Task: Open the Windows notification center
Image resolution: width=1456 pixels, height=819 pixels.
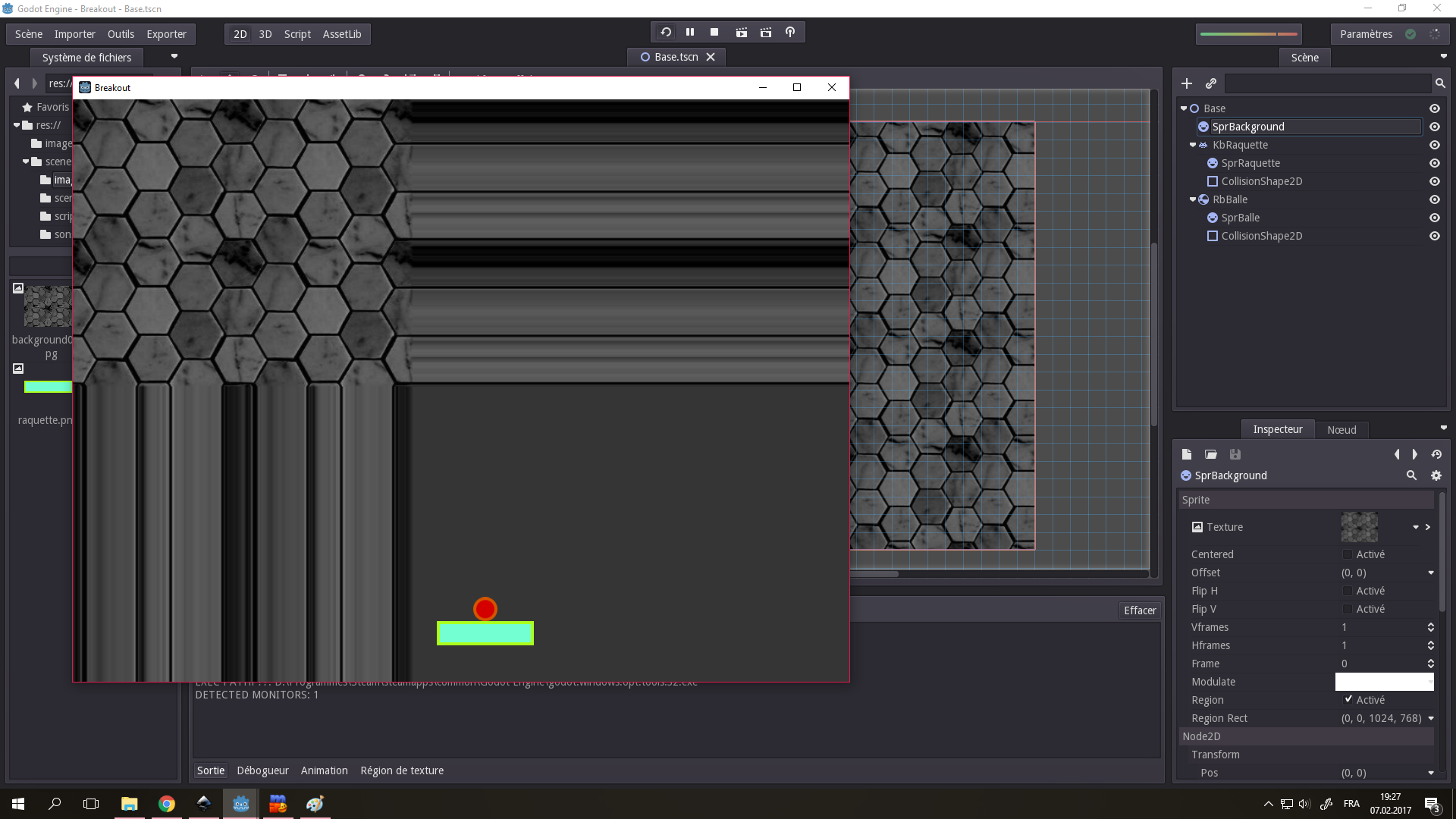Action: coord(1432,804)
